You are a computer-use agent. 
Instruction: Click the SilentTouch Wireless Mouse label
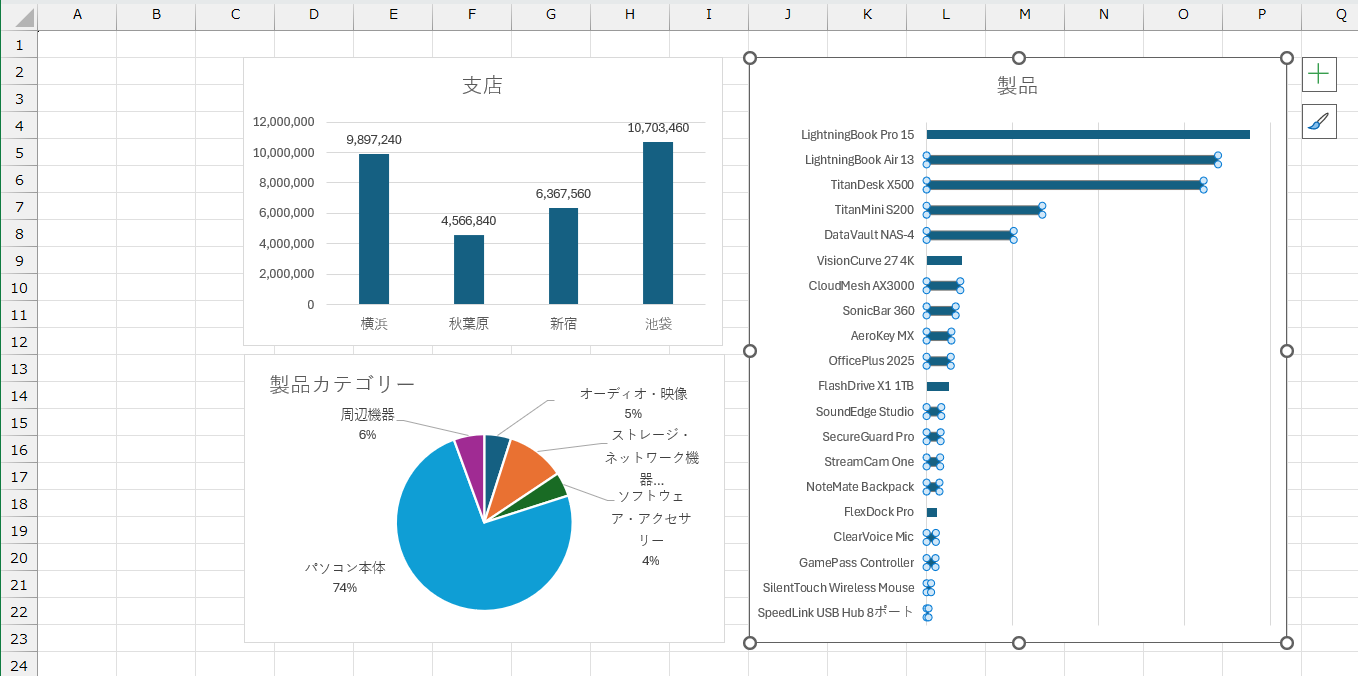pyautogui.click(x=838, y=588)
